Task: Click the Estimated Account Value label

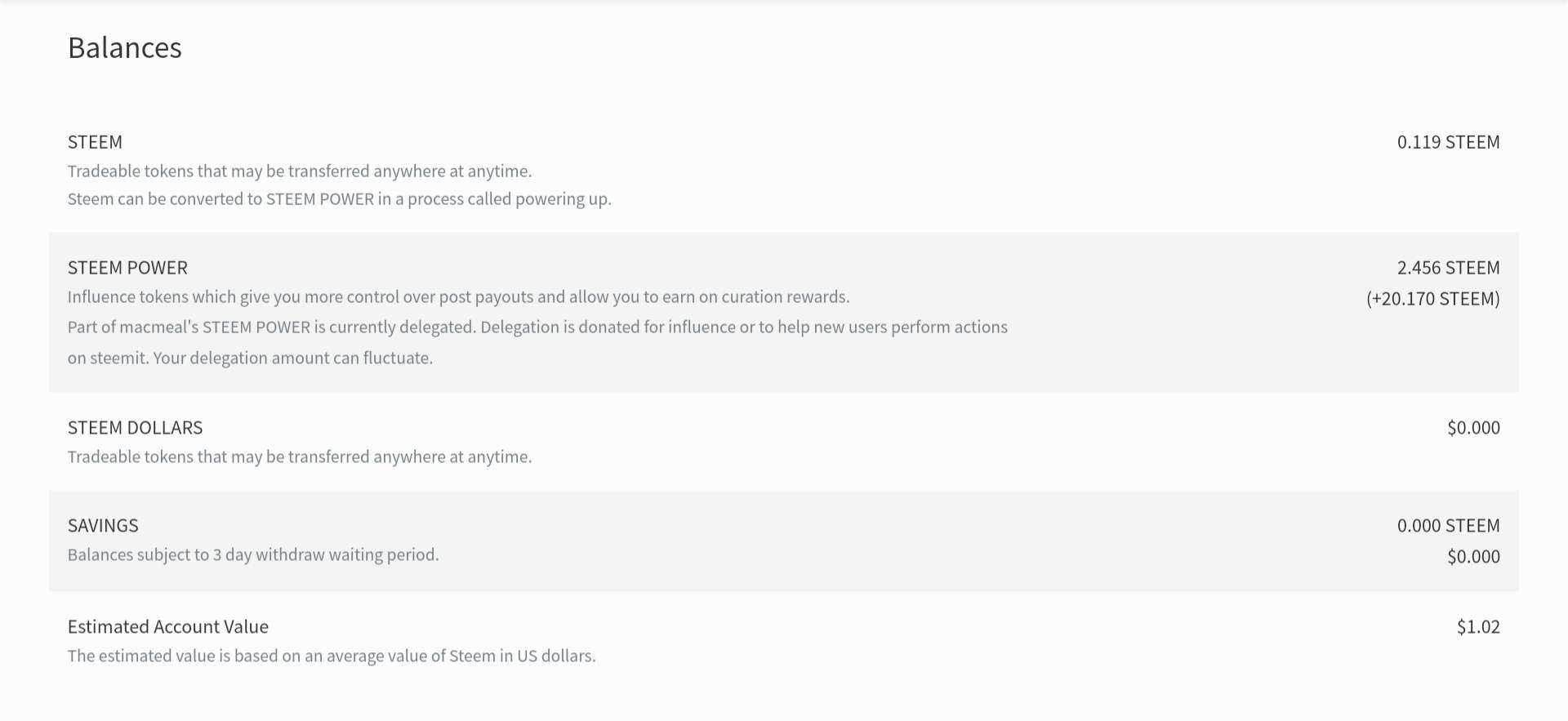Action: 168,627
